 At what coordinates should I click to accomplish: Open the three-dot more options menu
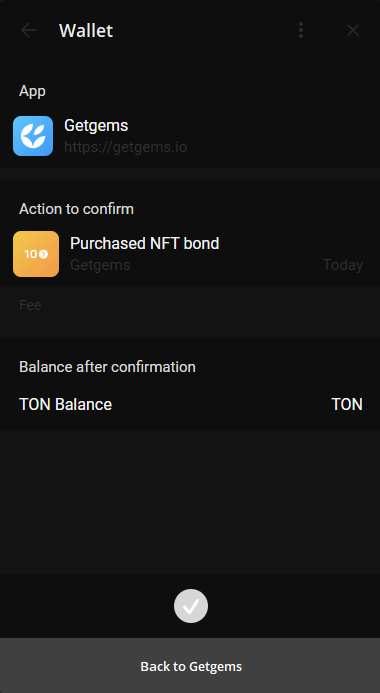coord(301,30)
